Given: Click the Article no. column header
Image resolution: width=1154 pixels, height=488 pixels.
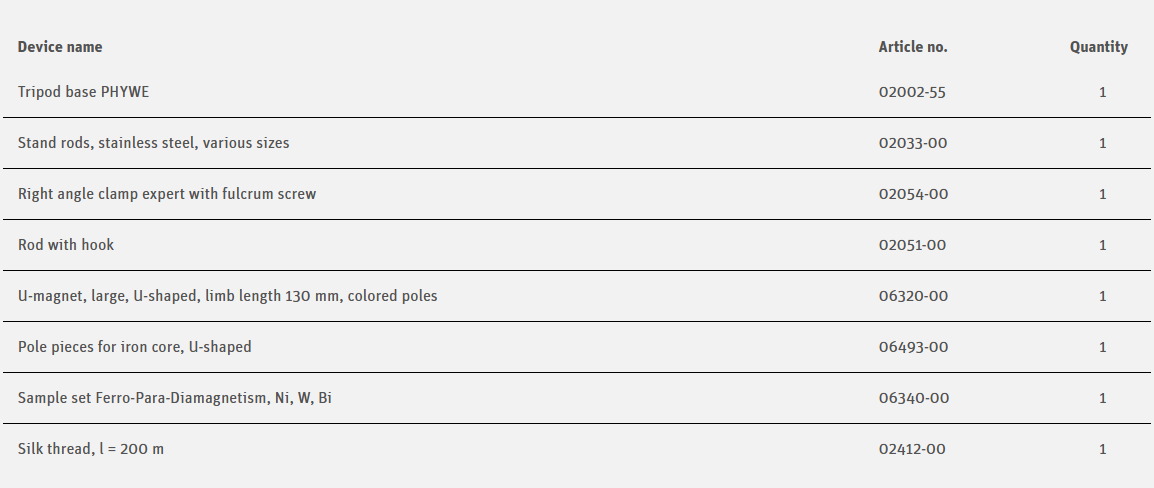Looking at the screenshot, I should point(913,47).
